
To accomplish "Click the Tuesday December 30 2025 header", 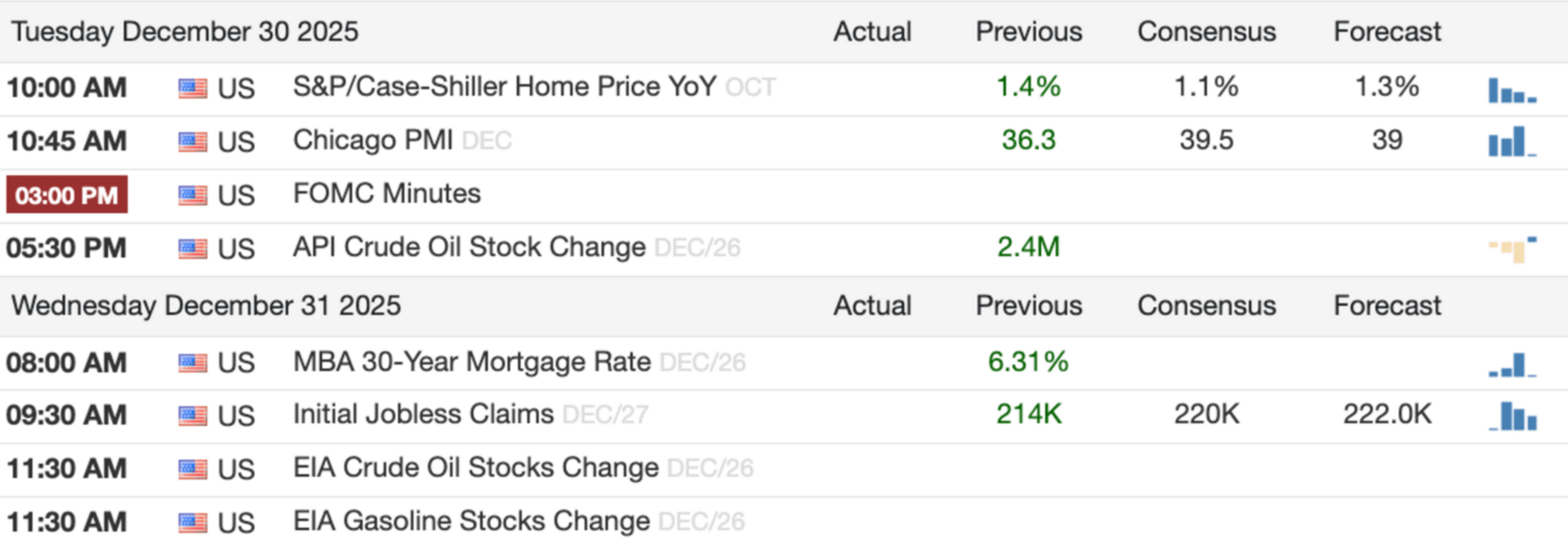I will click(185, 32).
